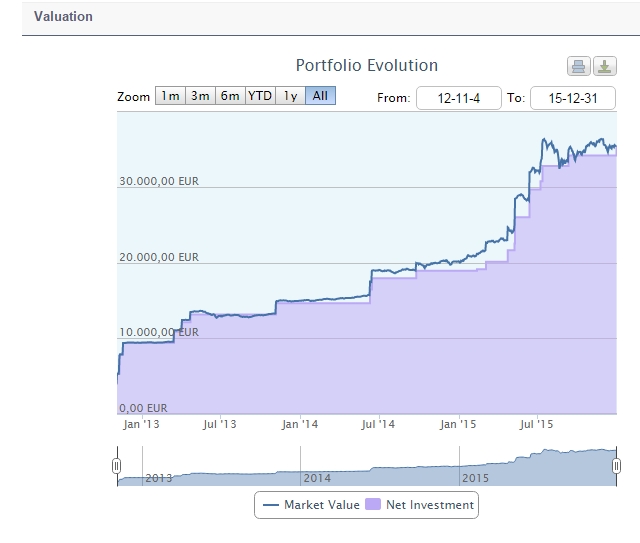Screen dimensions: 640x543
Task: Click the Portfolio Evolution chart title
Action: [x=366, y=66]
